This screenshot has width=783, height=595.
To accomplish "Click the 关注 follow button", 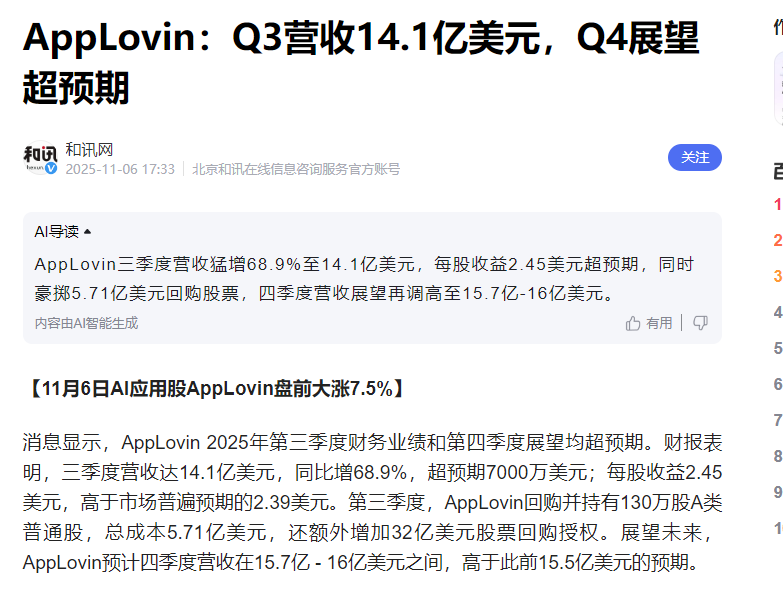I will click(x=694, y=157).
